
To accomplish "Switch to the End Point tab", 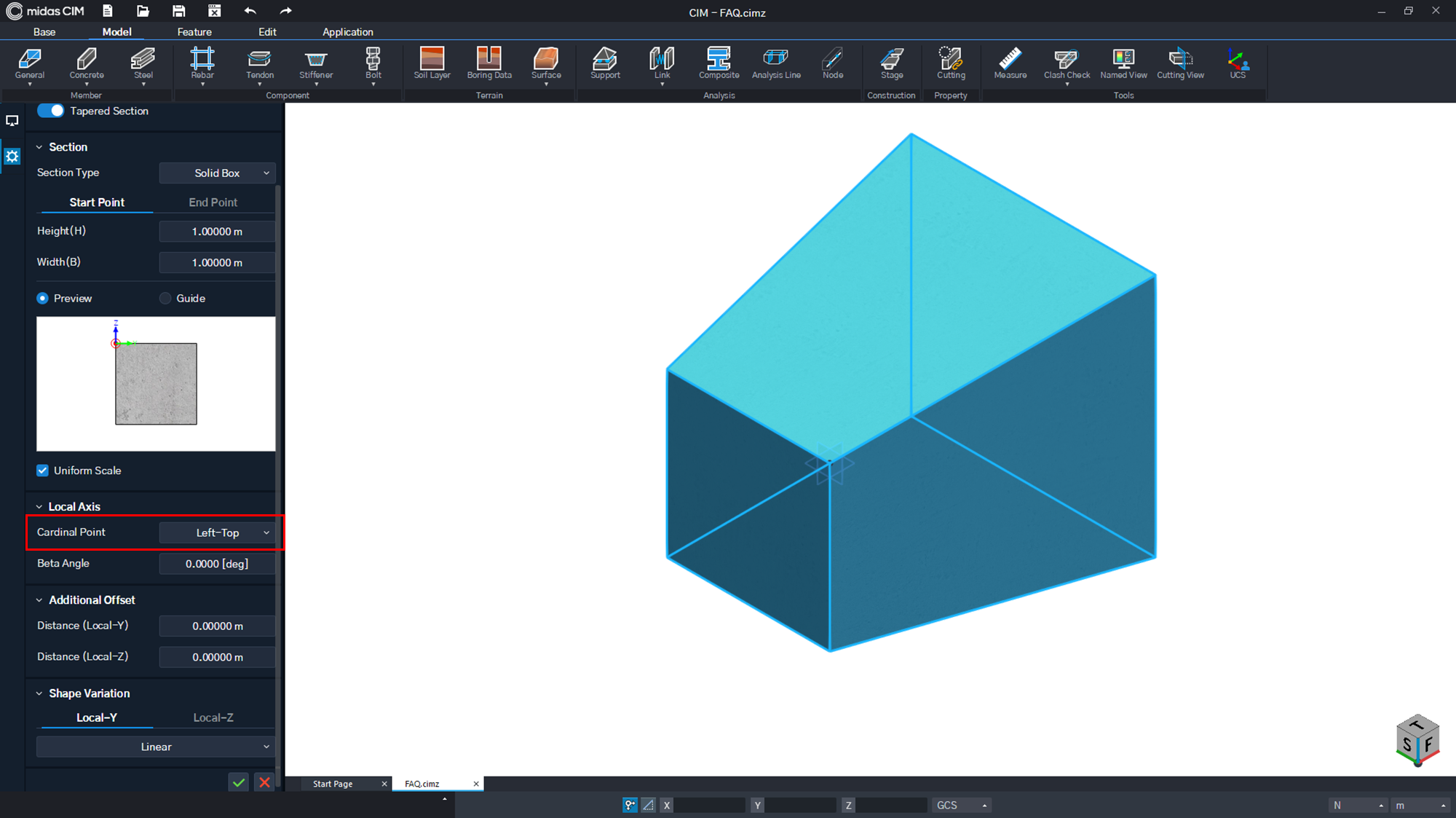I will tap(213, 202).
